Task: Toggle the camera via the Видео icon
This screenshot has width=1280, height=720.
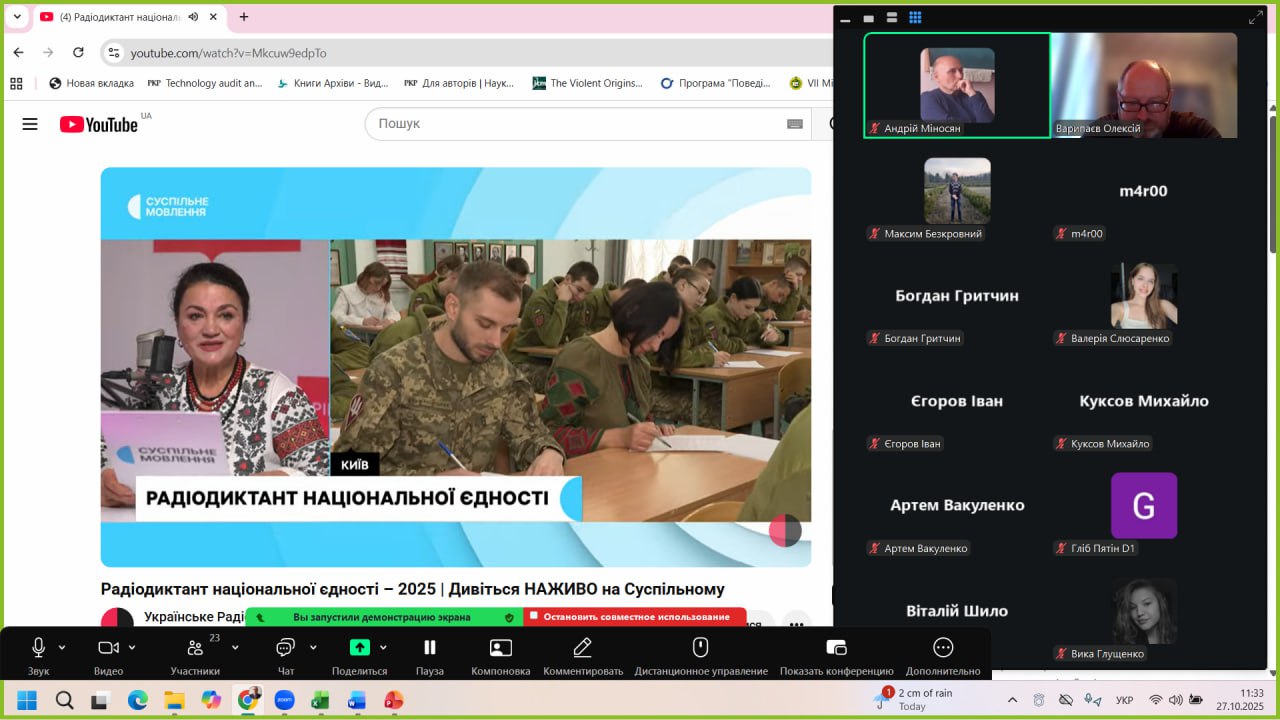Action: click(108, 648)
